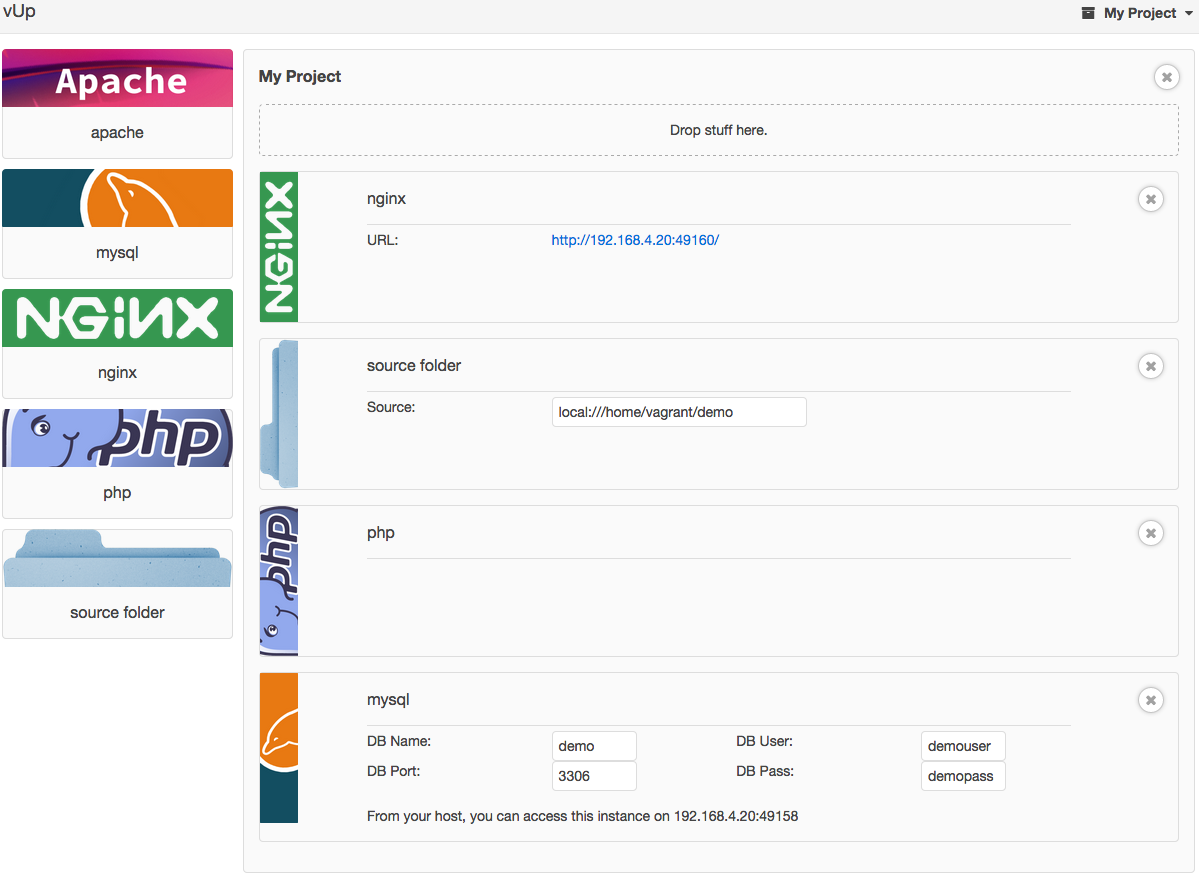This screenshot has width=1199, height=877.
Task: Click the 'nginx' label in sidebar
Action: point(117,372)
